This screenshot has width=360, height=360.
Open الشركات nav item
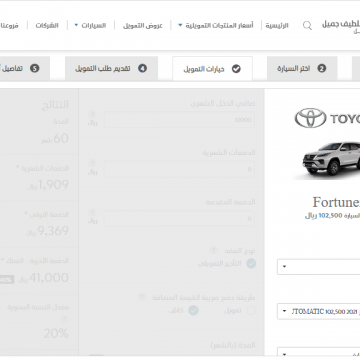tap(47, 26)
